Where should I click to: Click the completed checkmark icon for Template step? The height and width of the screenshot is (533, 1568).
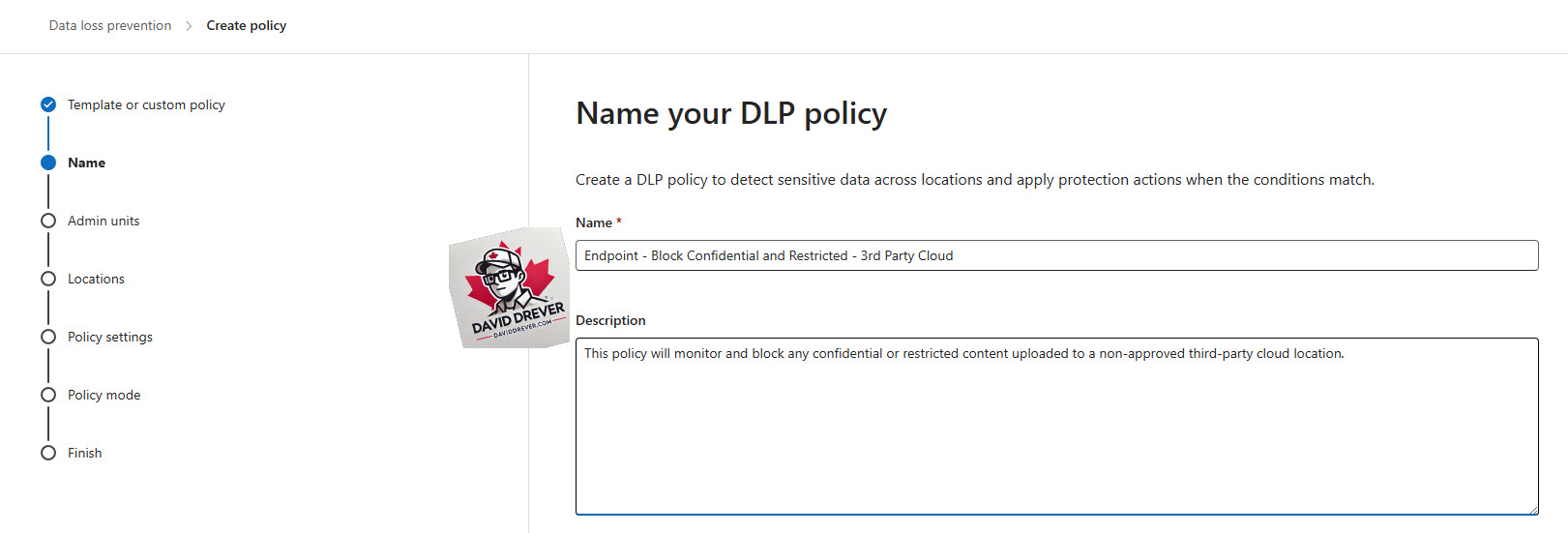tap(48, 104)
